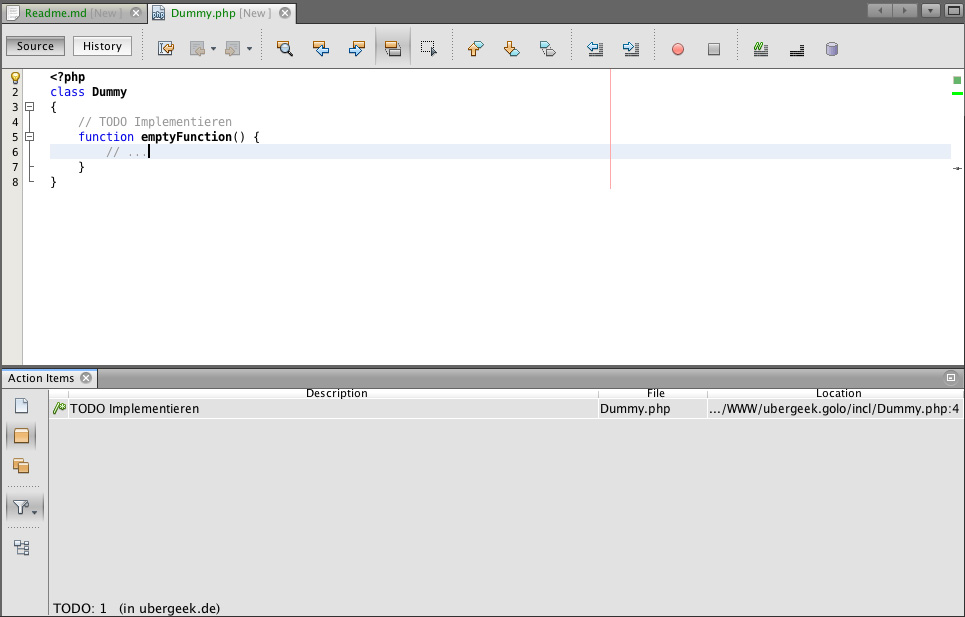Close the Dummy.php tab
This screenshot has height=617, width=965.
click(x=285, y=13)
